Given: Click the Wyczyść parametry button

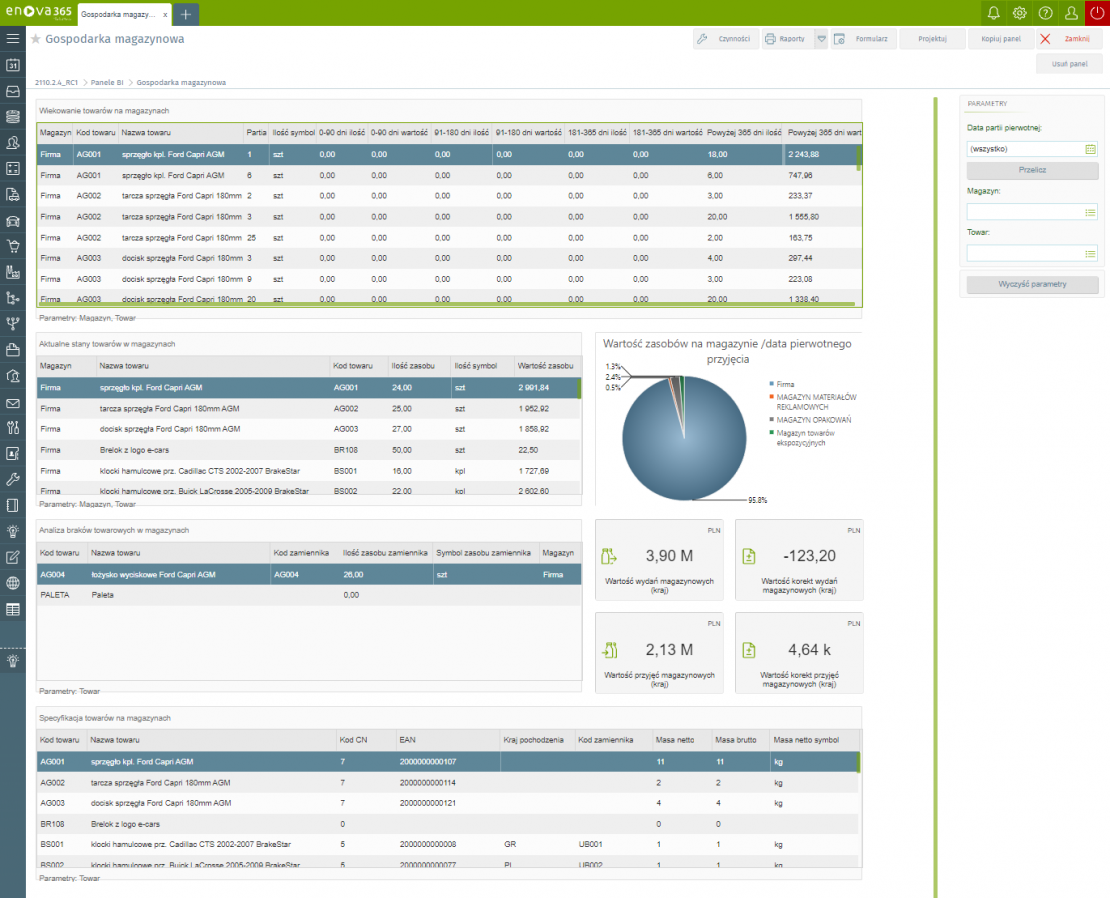Looking at the screenshot, I should click(1032, 284).
